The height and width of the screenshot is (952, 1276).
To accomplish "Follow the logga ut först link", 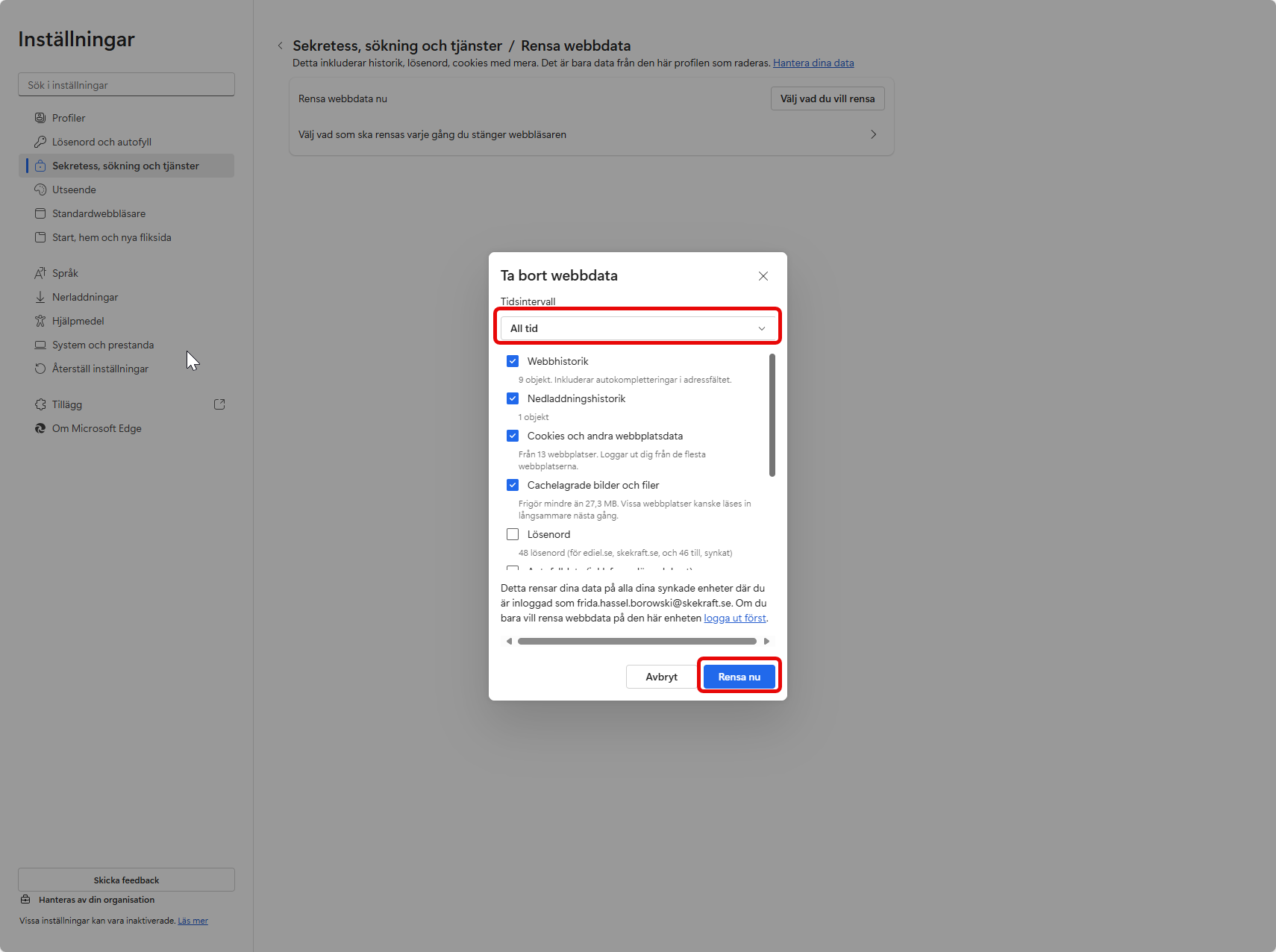I will pyautogui.click(x=734, y=618).
